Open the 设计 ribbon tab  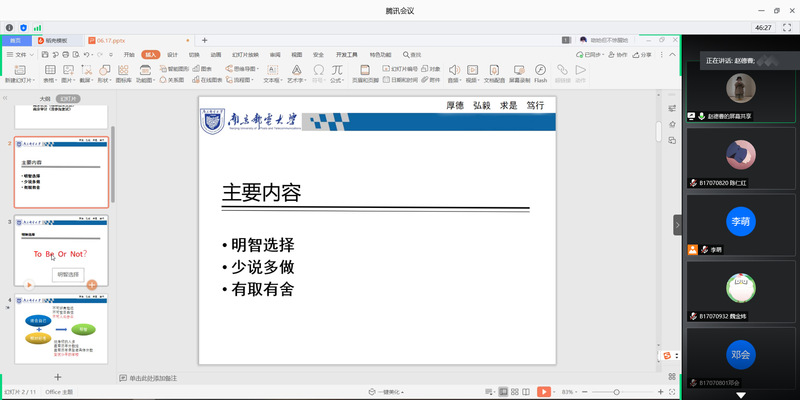173,54
